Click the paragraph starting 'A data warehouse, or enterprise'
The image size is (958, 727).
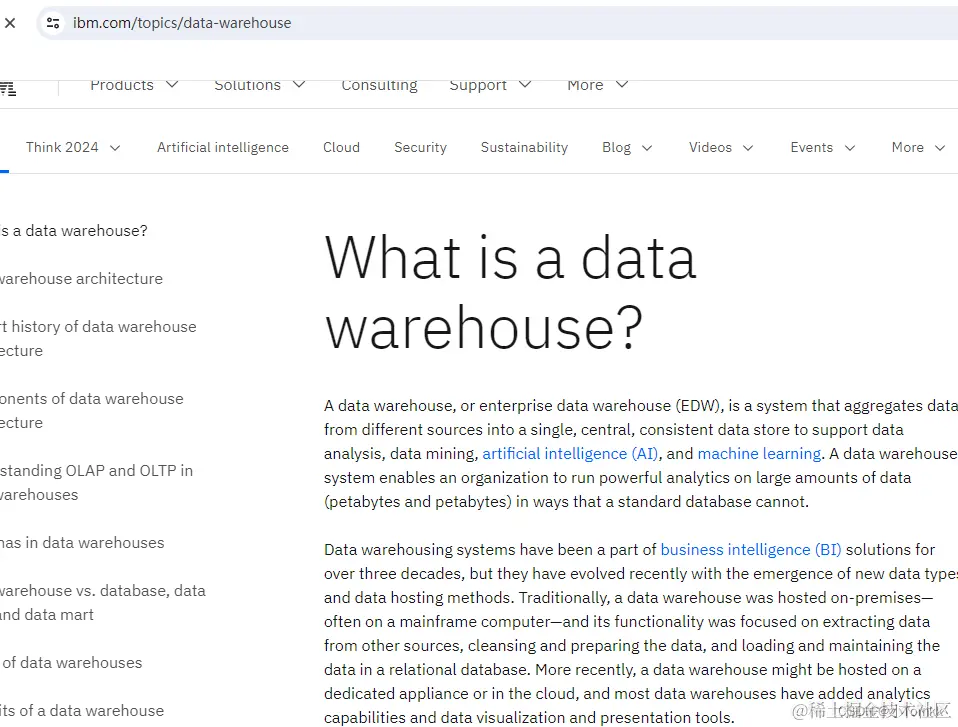640,454
